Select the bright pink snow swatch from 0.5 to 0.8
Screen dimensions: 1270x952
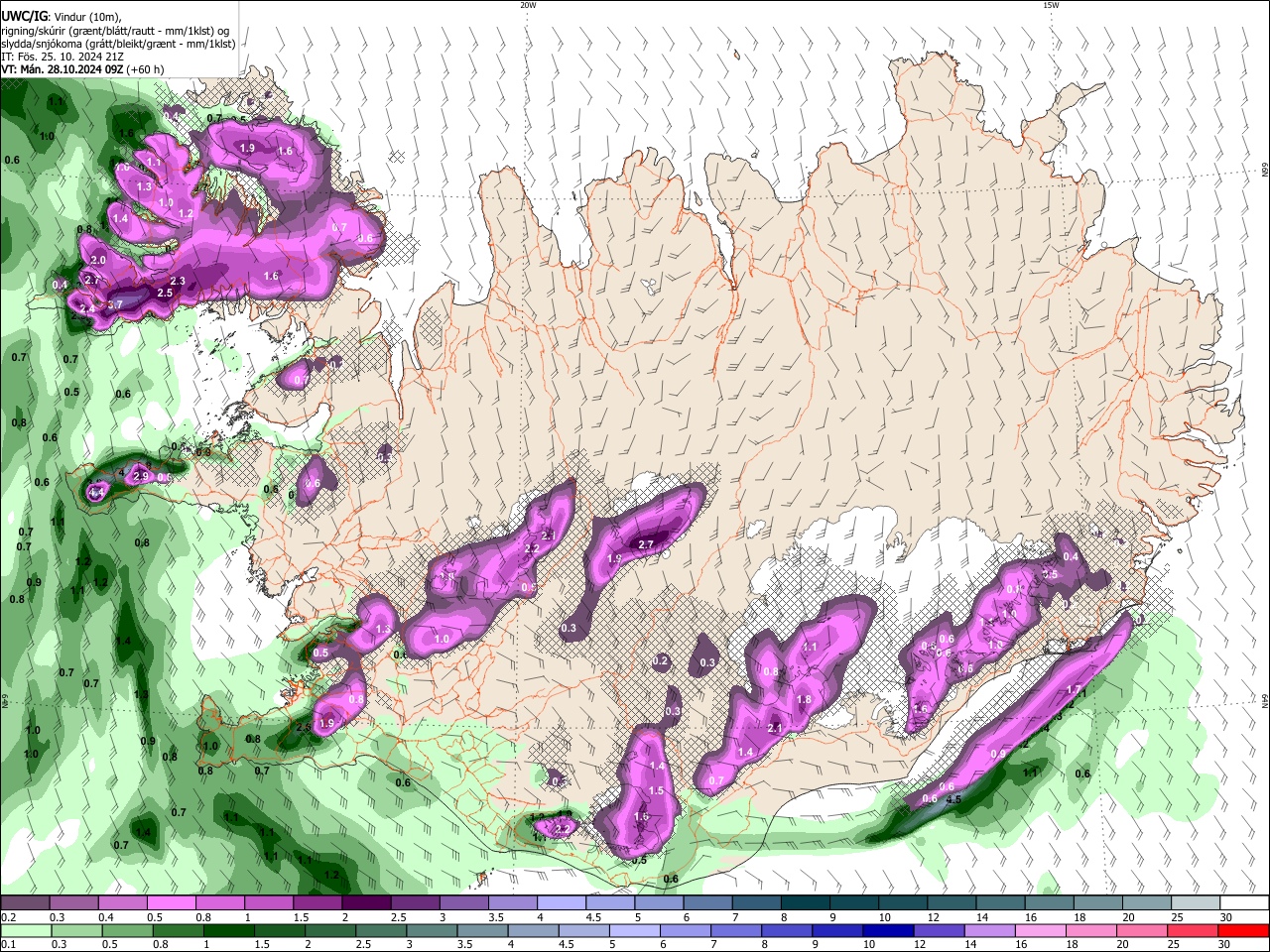[171, 903]
